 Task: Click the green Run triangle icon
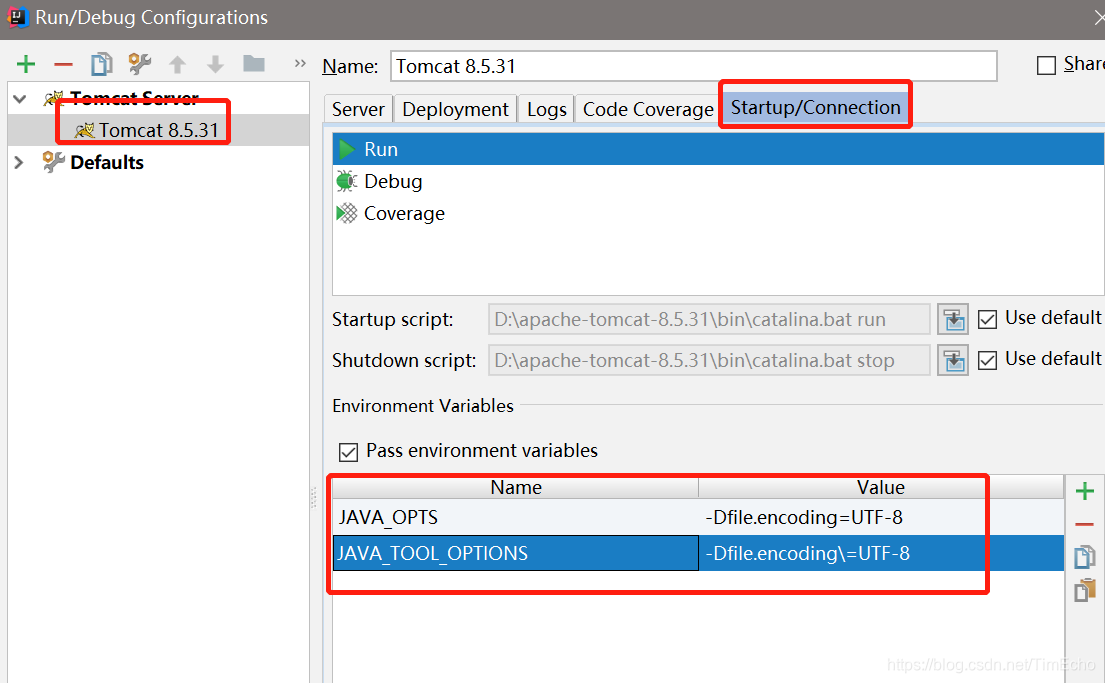tap(347, 149)
